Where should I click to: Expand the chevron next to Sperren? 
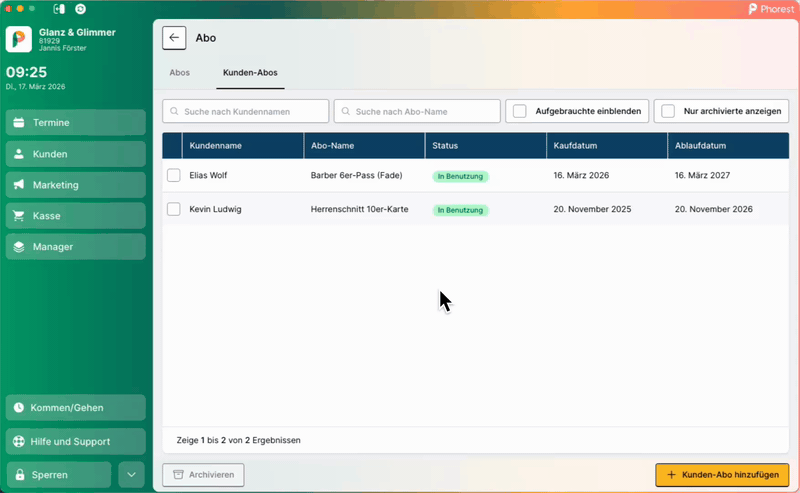[x=132, y=474]
